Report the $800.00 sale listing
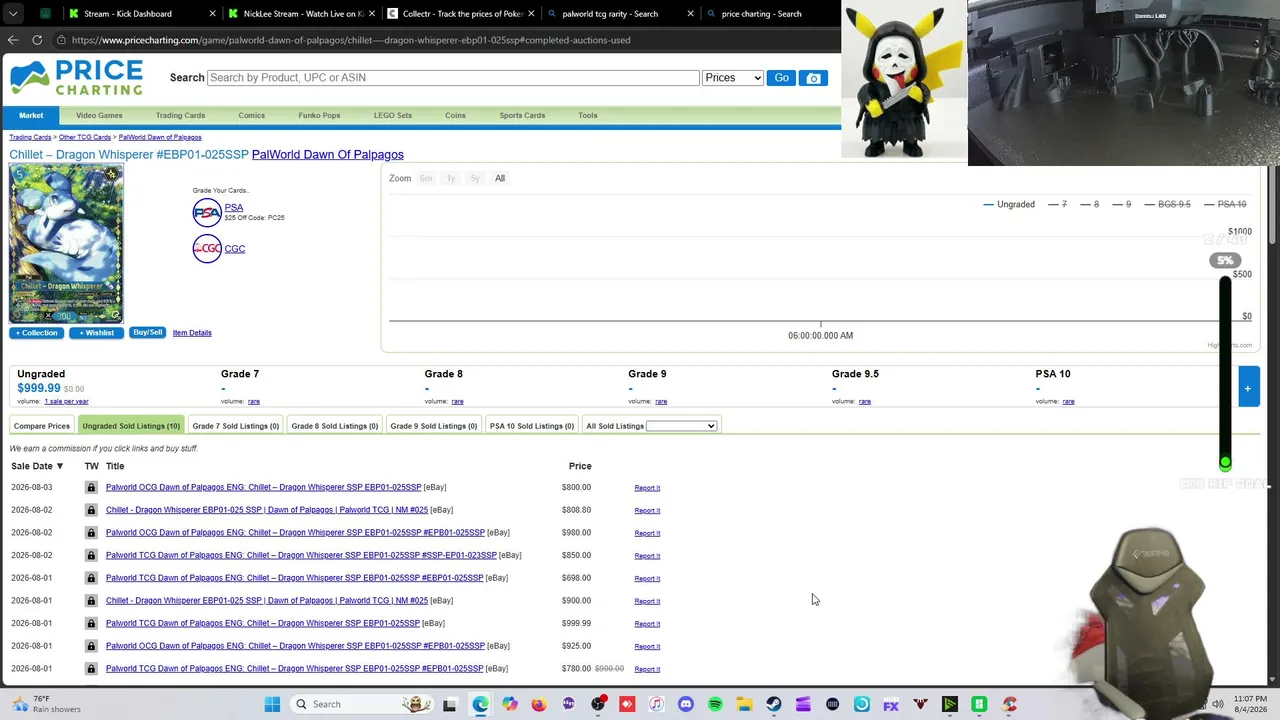 [x=647, y=488]
